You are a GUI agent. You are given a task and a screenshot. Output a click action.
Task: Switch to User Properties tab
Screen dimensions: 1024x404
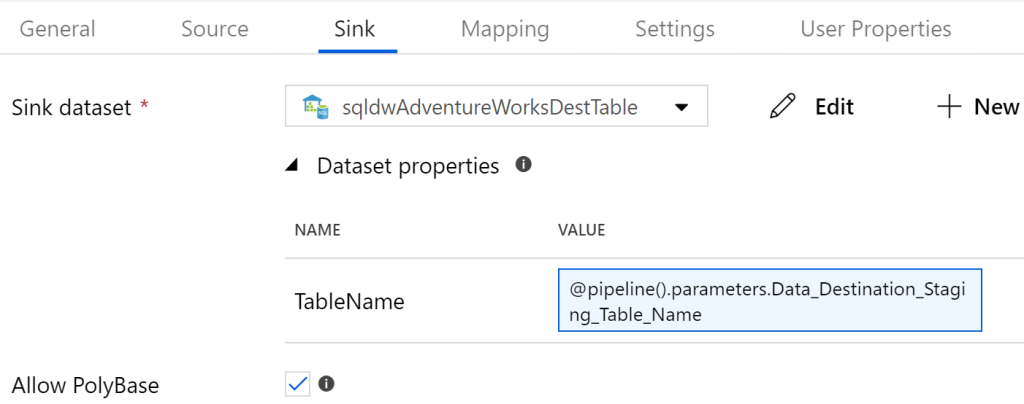[875, 29]
